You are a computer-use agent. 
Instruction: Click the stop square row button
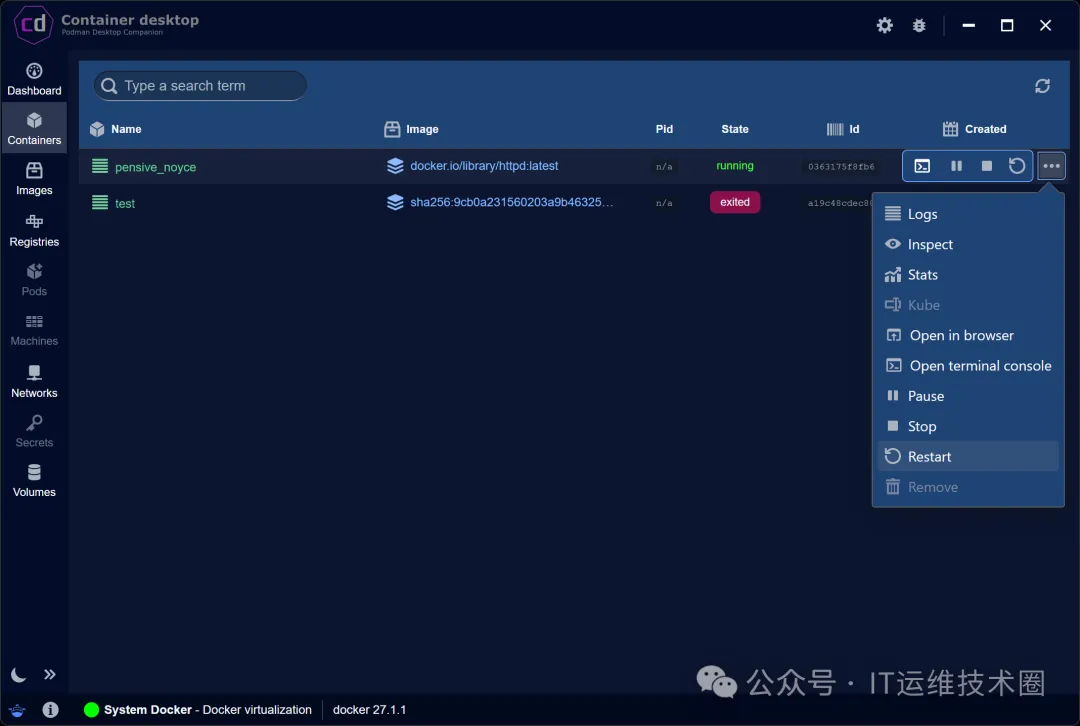pyautogui.click(x=987, y=166)
